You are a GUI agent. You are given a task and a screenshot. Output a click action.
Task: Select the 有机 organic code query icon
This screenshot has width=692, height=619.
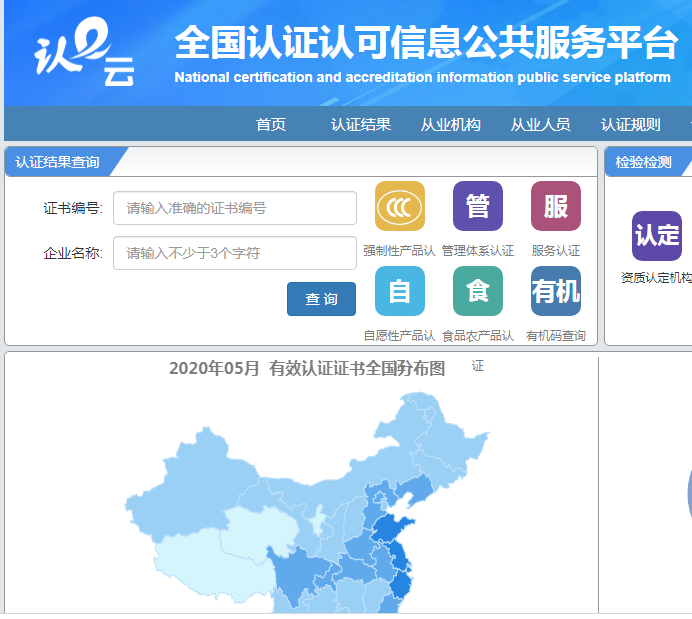tap(555, 291)
